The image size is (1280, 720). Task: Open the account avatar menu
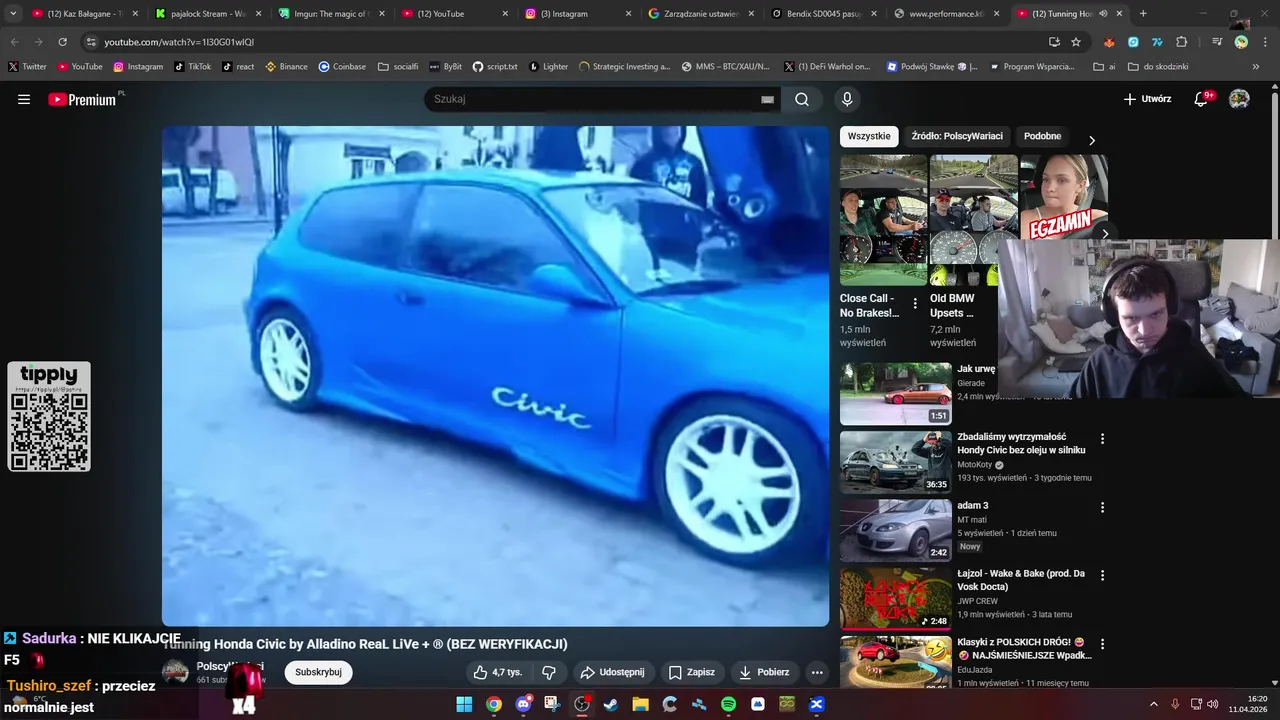click(x=1239, y=99)
